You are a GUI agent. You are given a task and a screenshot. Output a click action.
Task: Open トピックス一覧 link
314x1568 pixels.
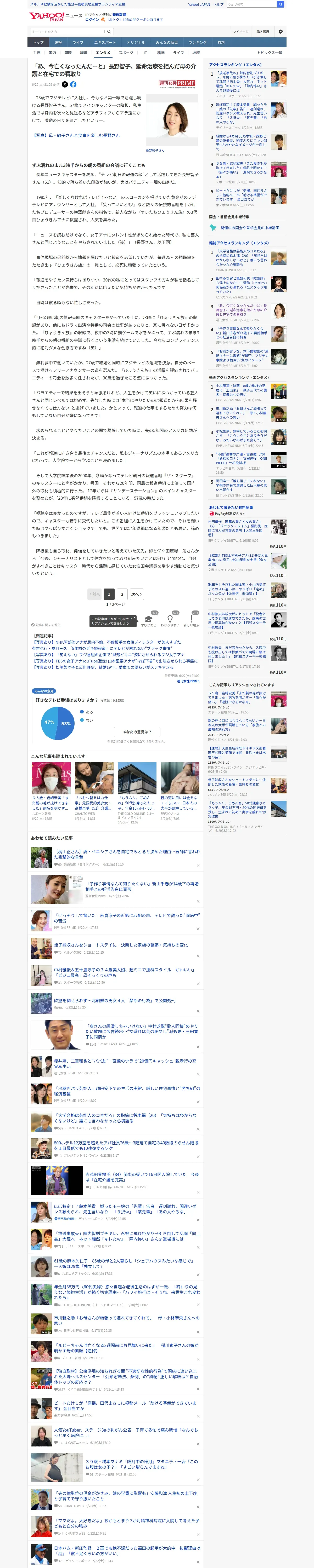270,53
